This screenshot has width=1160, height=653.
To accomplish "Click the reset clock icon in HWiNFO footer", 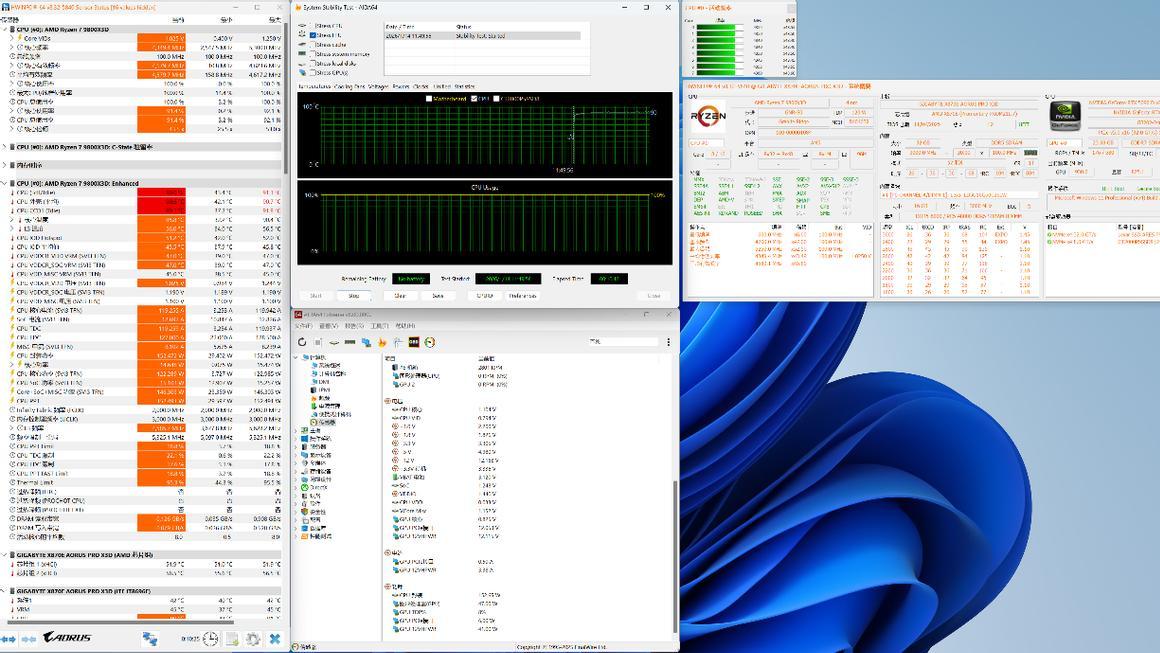I will click(210, 638).
